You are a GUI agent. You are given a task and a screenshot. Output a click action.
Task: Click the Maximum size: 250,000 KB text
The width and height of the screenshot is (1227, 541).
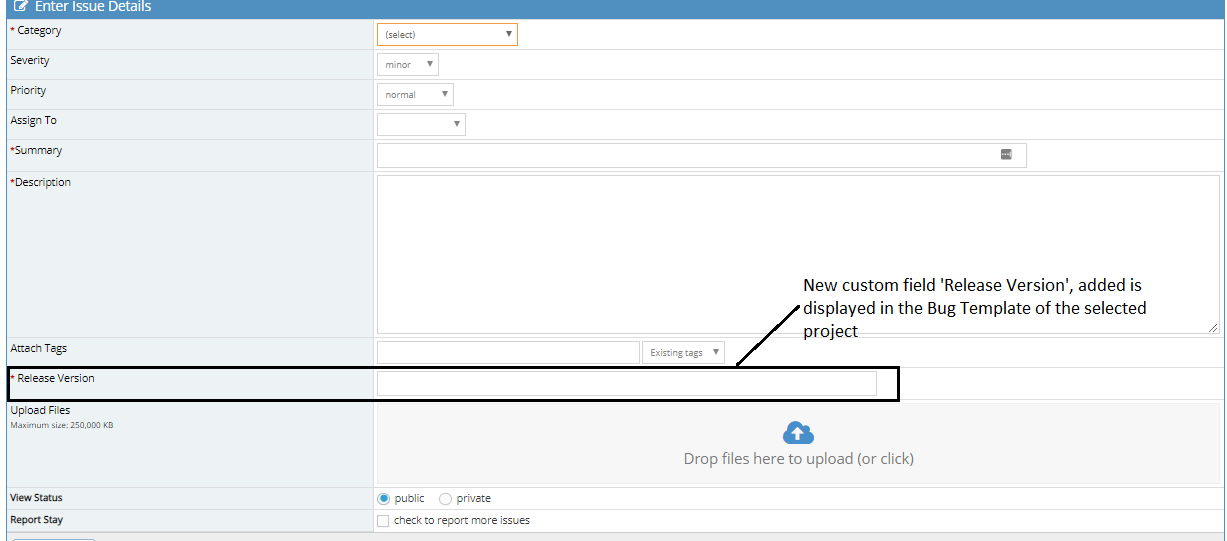(61, 425)
